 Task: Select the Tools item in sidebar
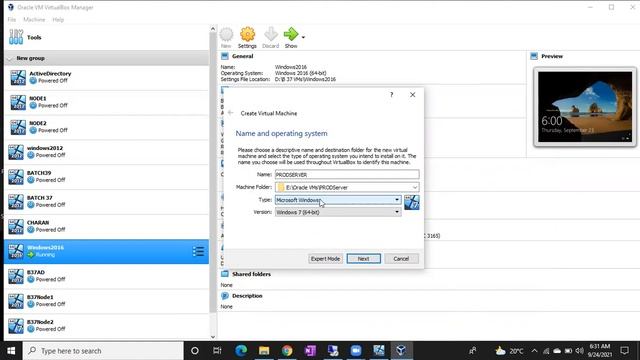pyautogui.click(x=106, y=37)
